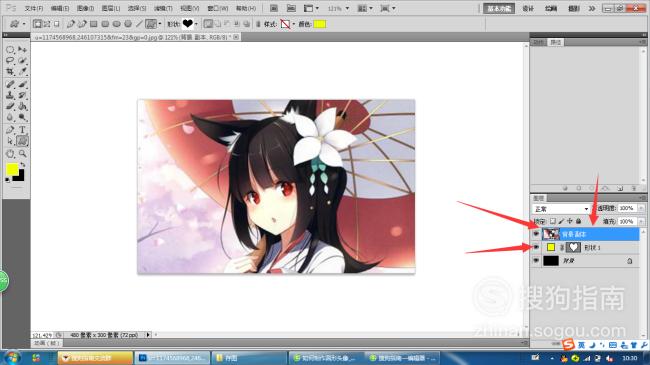Select the Path Selection tool
This screenshot has width=650, height=365.
(x=10, y=141)
